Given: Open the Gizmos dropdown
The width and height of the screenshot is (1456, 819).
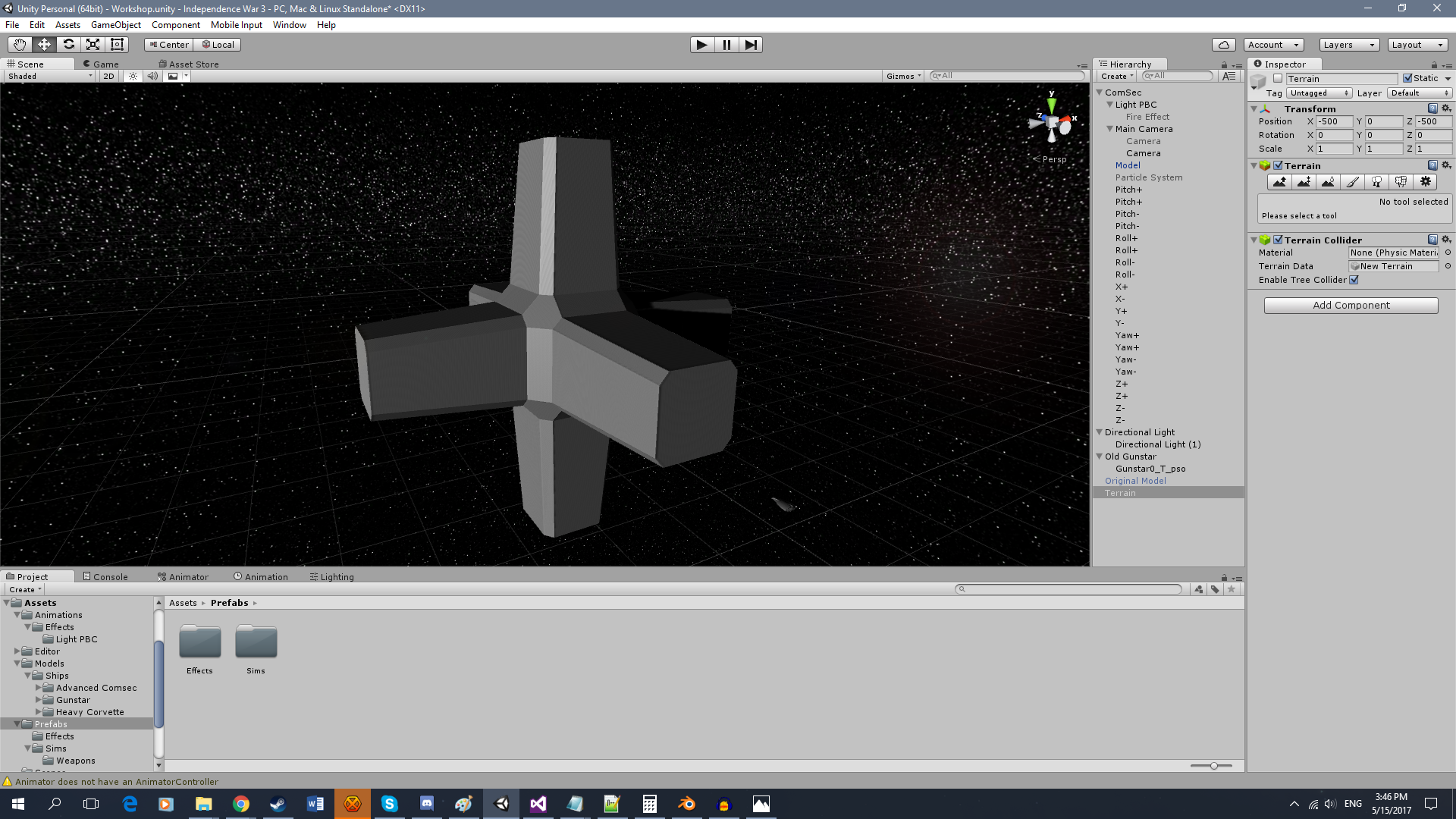Looking at the screenshot, I should pyautogui.click(x=903, y=76).
